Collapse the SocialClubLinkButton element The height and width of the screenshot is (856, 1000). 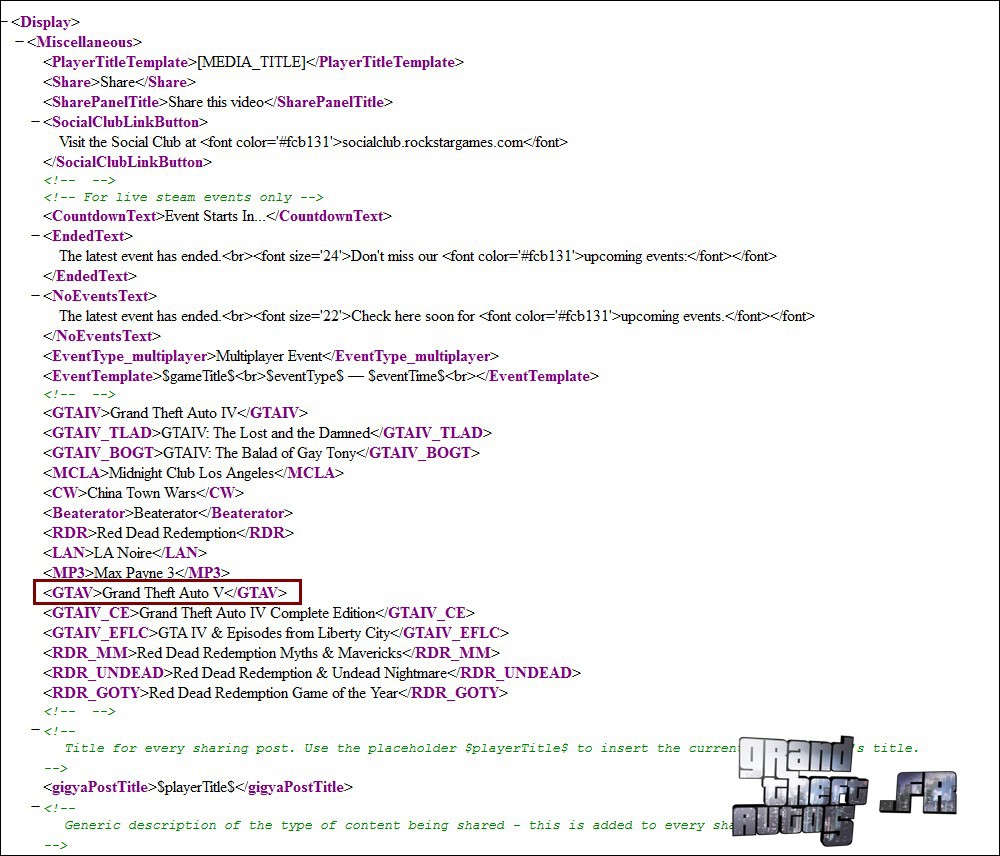(36, 122)
